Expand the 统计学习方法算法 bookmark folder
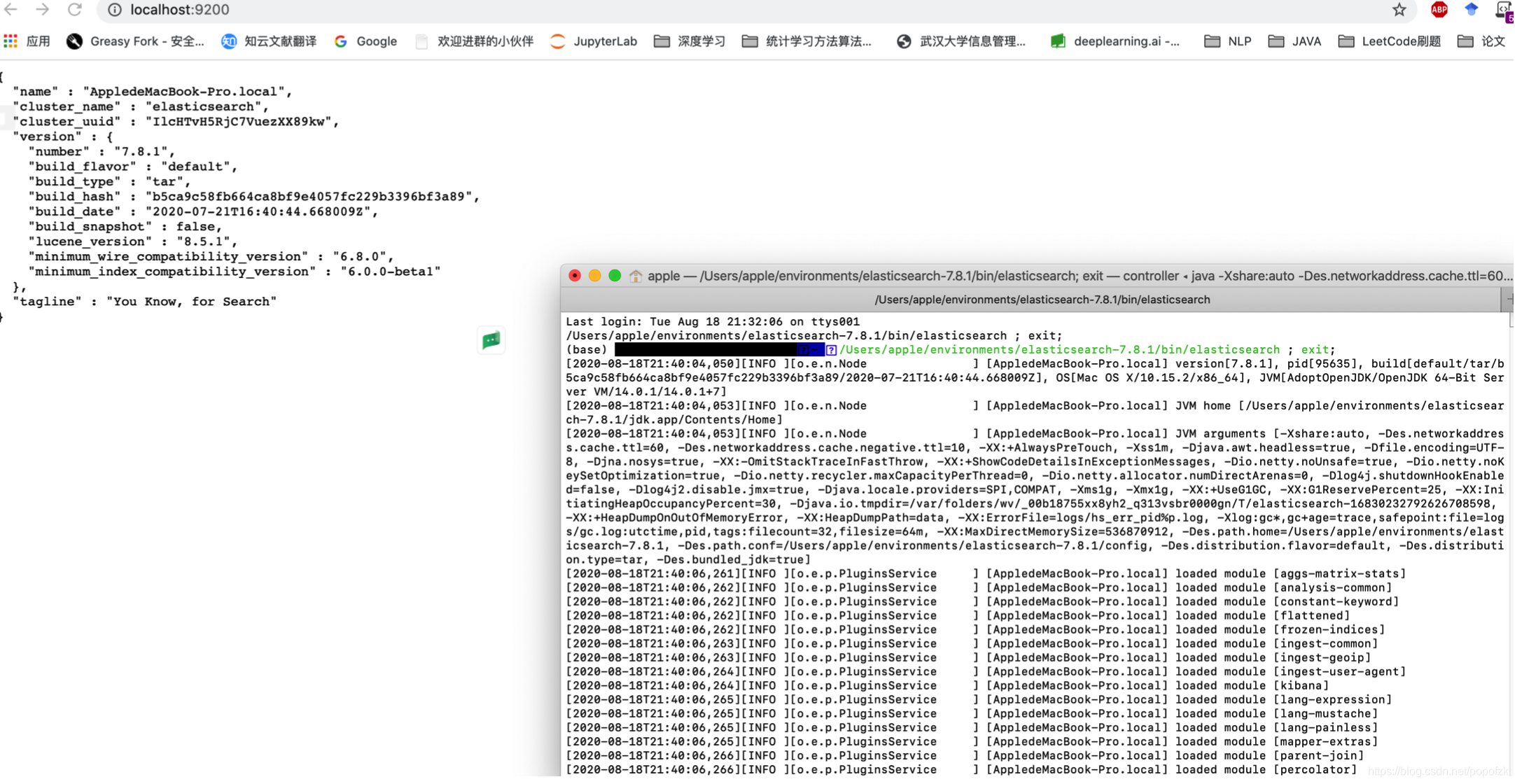Screen dimensions: 1515x784 coord(807,41)
